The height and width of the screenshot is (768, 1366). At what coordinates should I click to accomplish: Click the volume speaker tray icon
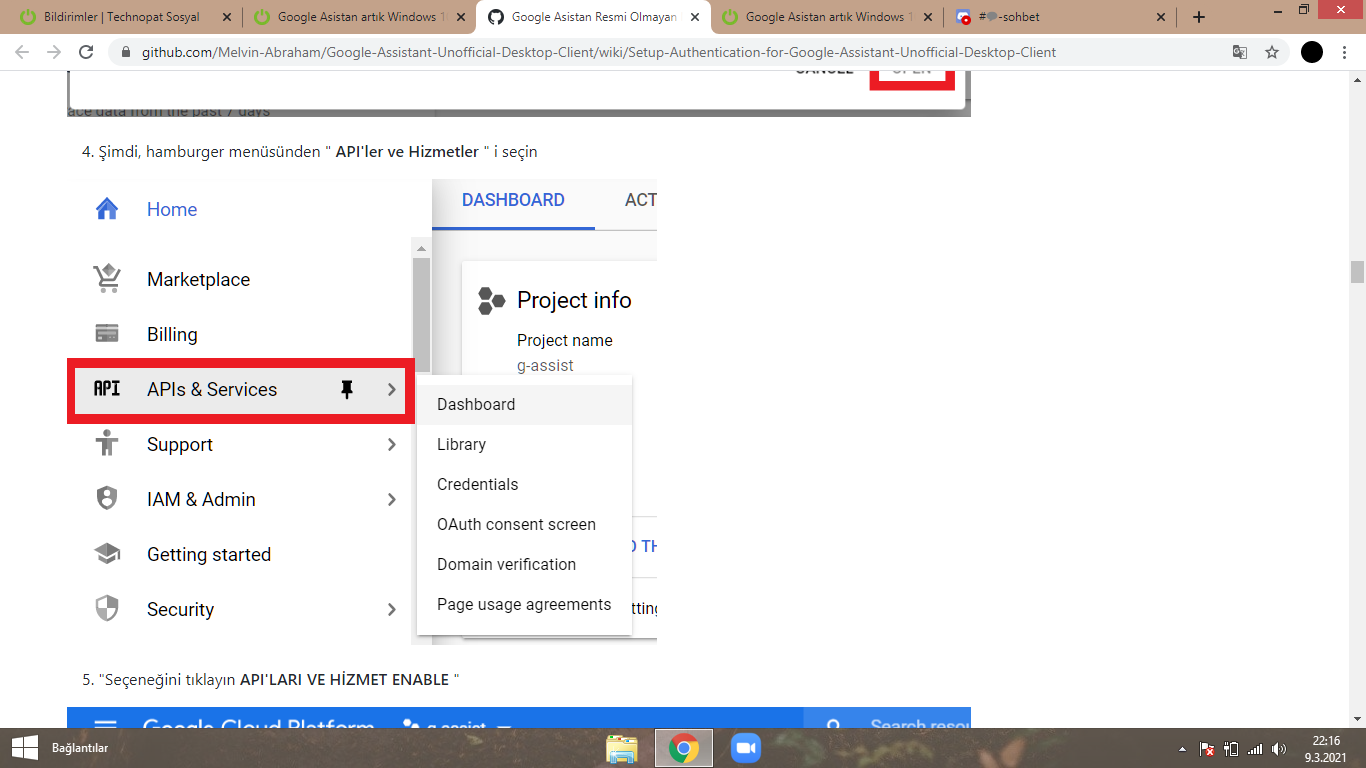(x=1279, y=749)
